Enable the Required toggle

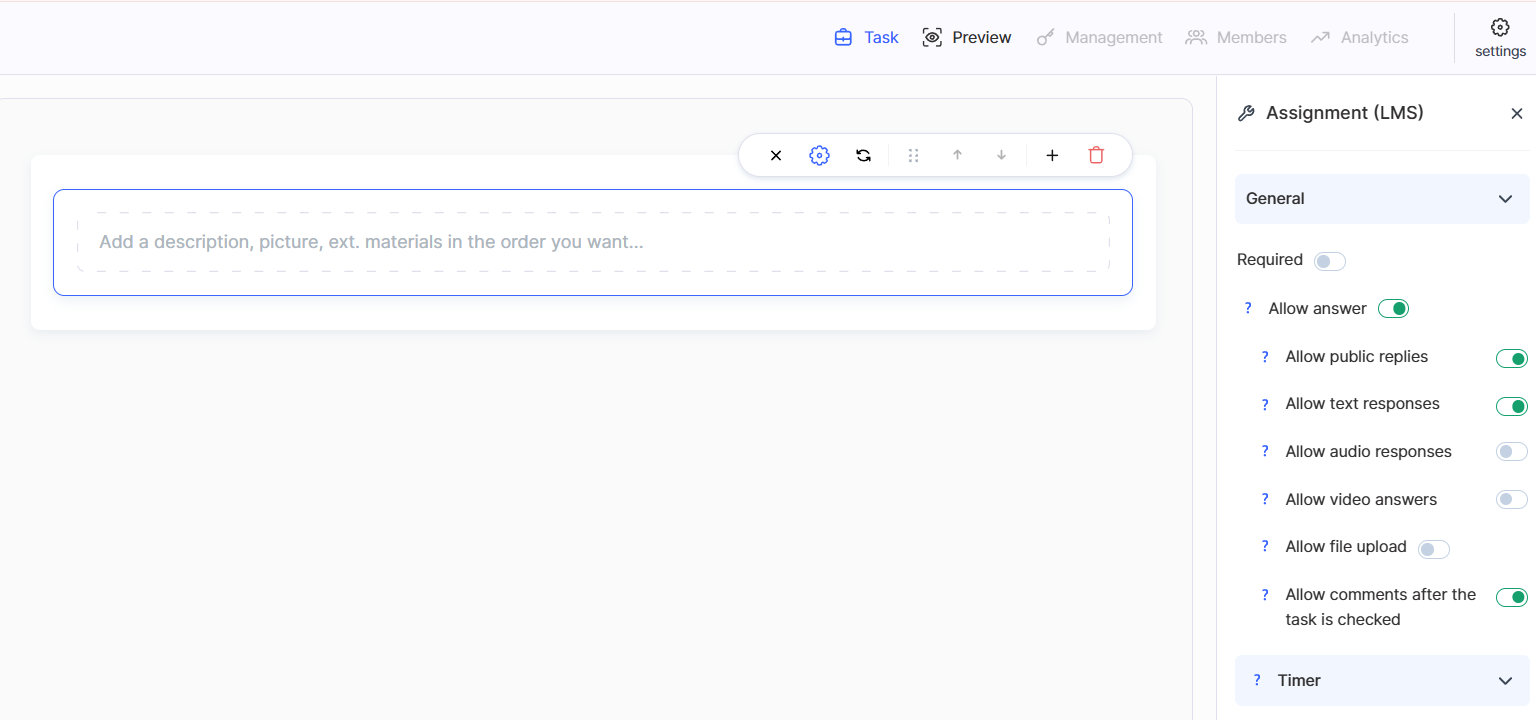coord(1329,261)
